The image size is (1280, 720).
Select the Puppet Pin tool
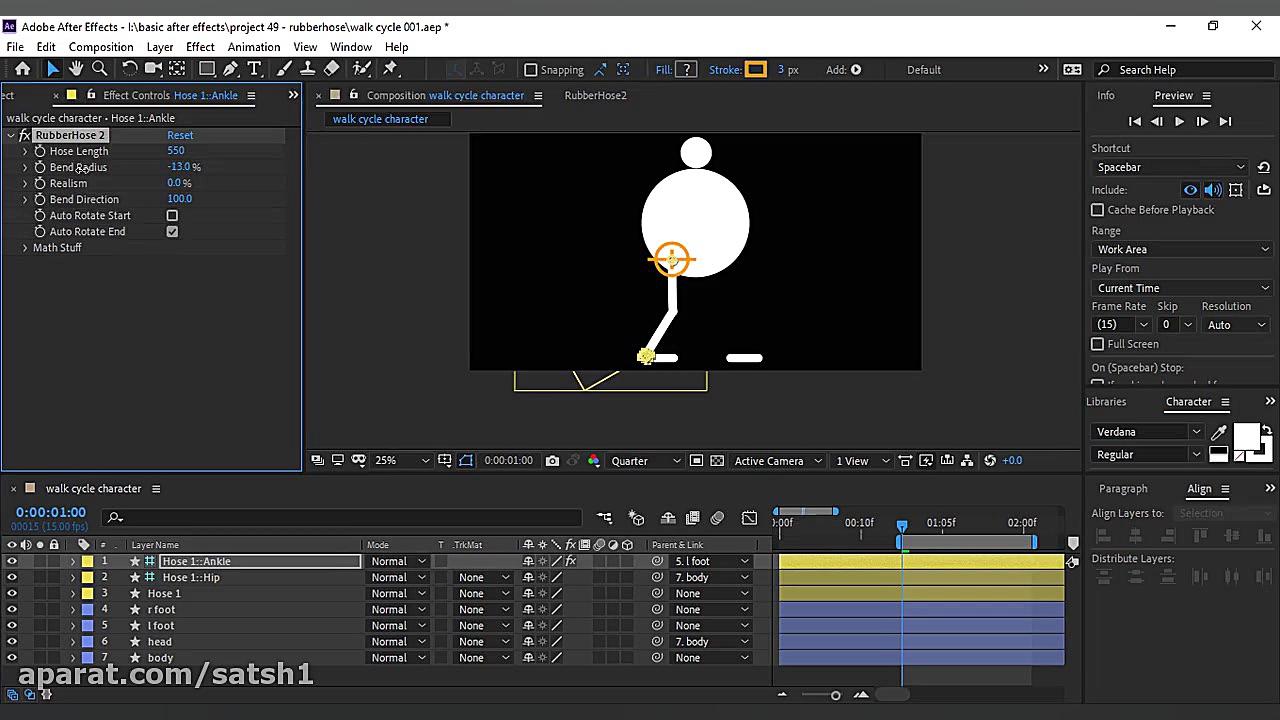[x=391, y=69]
